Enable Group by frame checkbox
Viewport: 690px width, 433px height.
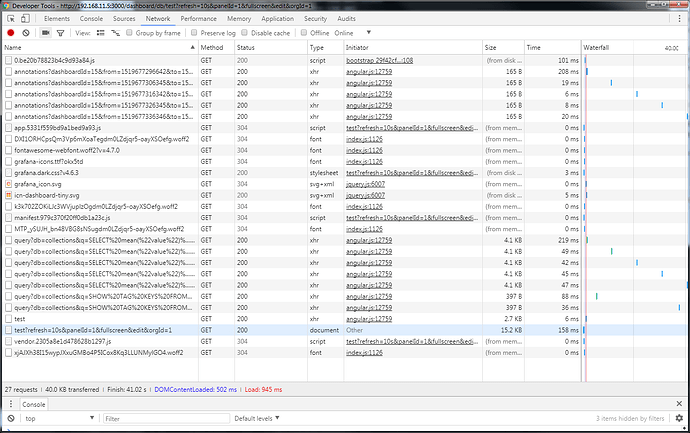[129, 33]
